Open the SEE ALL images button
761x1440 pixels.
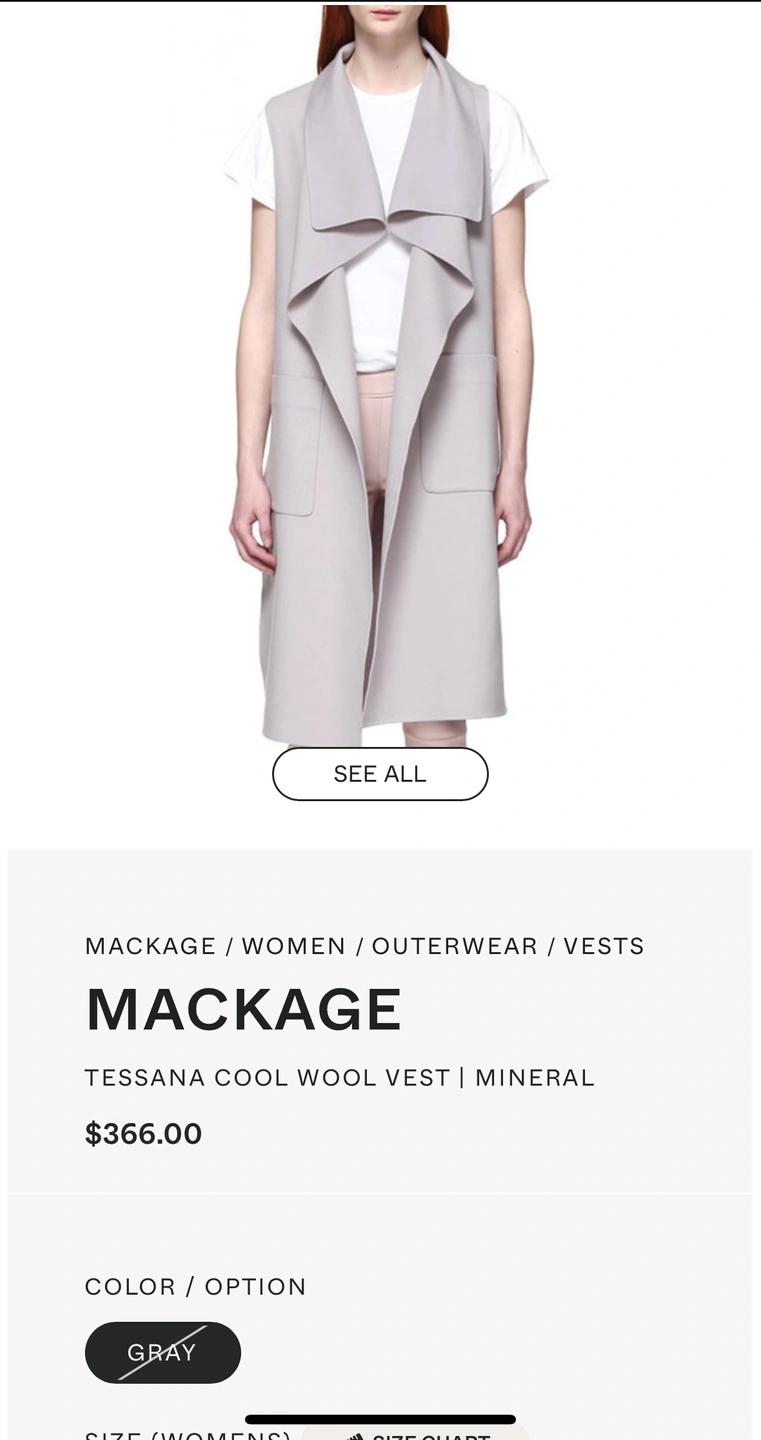click(380, 774)
